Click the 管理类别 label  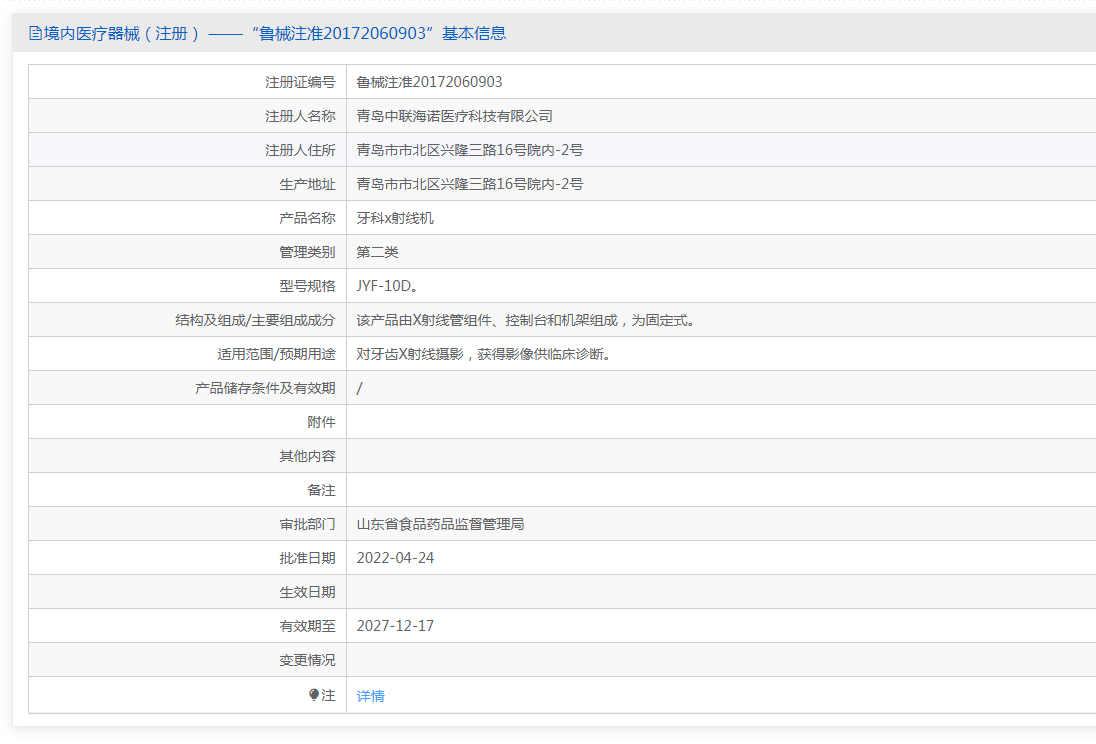308,252
